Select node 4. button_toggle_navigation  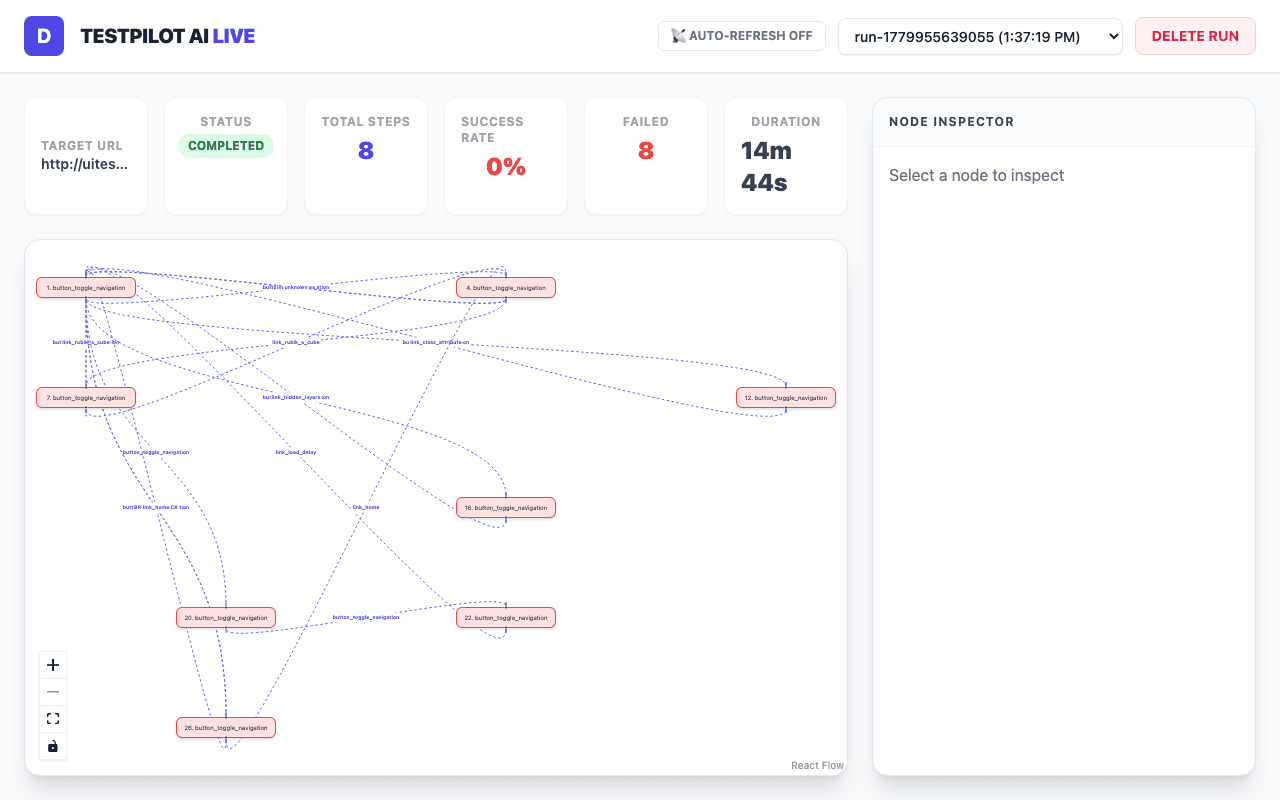pyautogui.click(x=506, y=288)
